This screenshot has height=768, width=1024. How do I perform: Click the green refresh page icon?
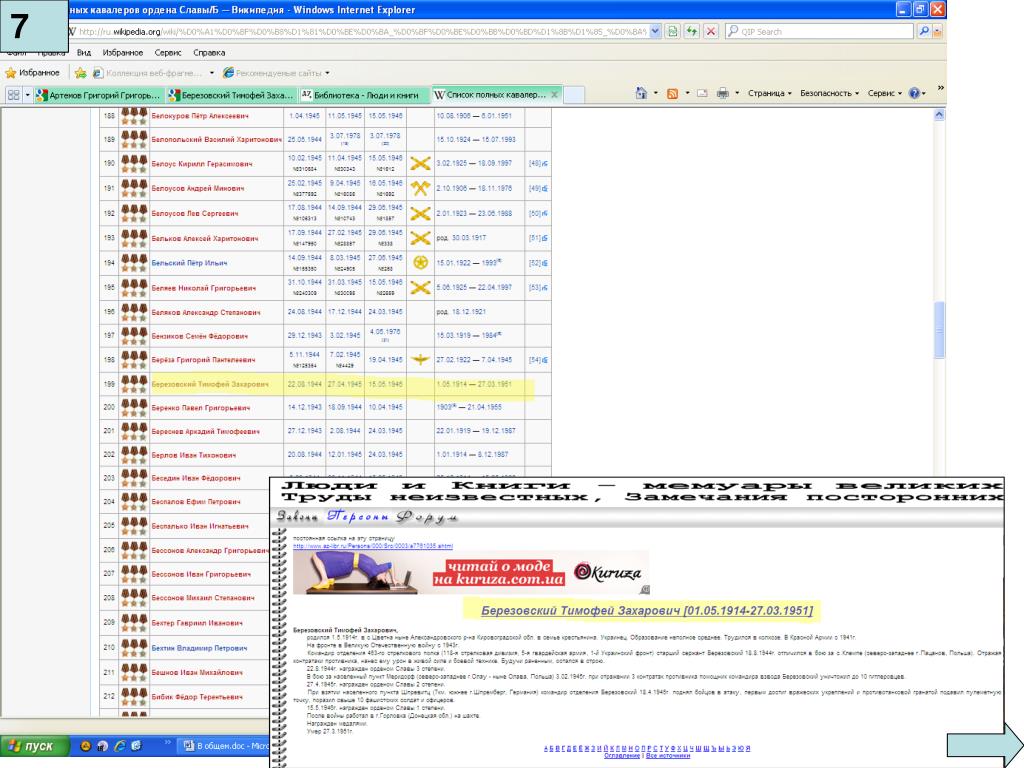(x=692, y=31)
